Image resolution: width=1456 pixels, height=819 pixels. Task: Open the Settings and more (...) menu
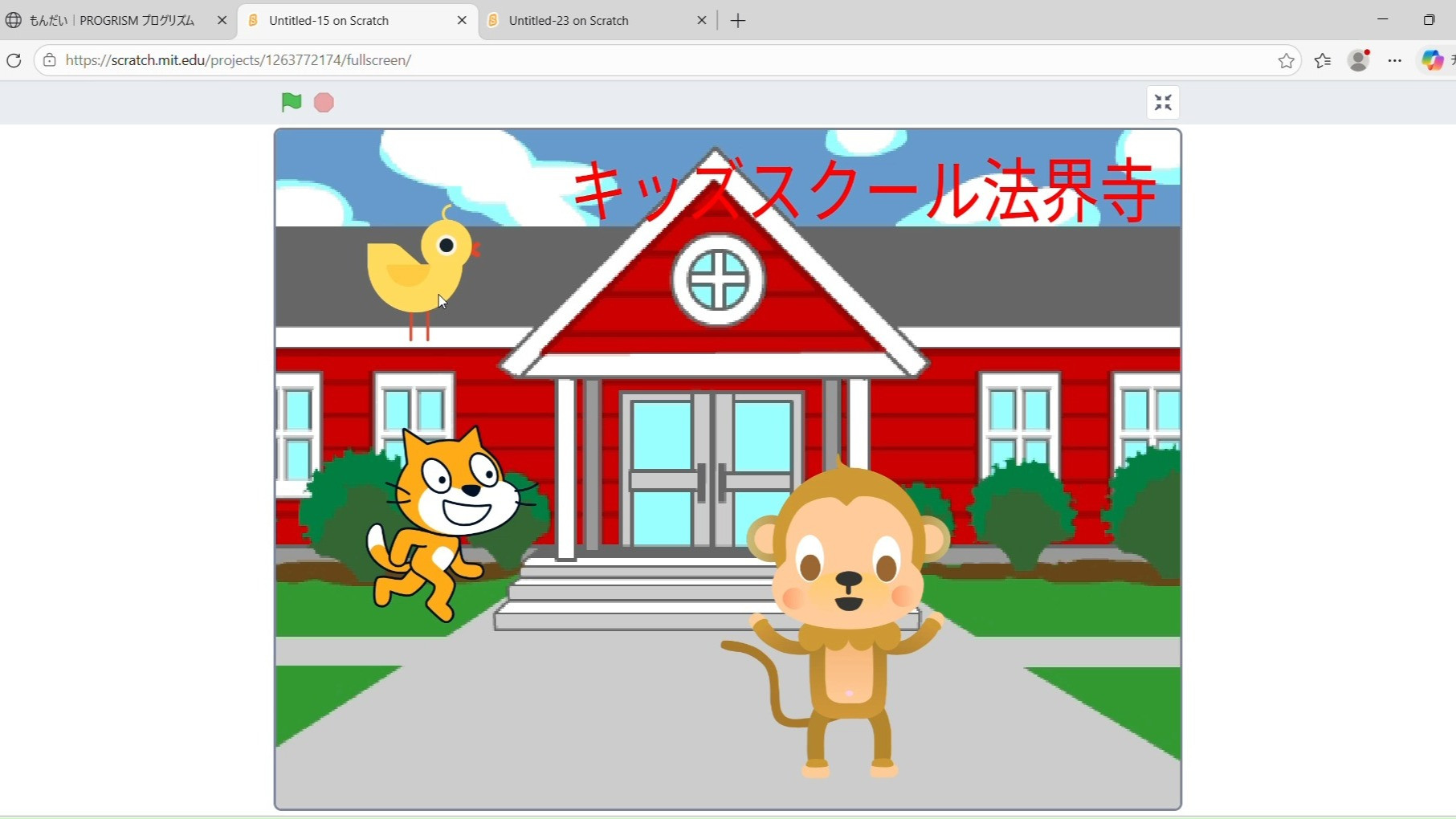click(x=1395, y=60)
